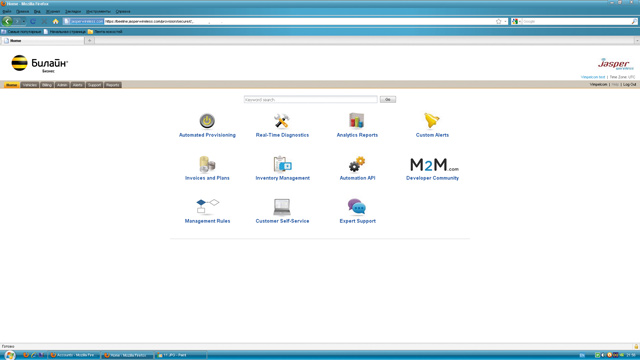Open a new tab with plus button
Image resolution: width=640 pixels, height=360 pixels.
pyautogui.click(x=89, y=40)
